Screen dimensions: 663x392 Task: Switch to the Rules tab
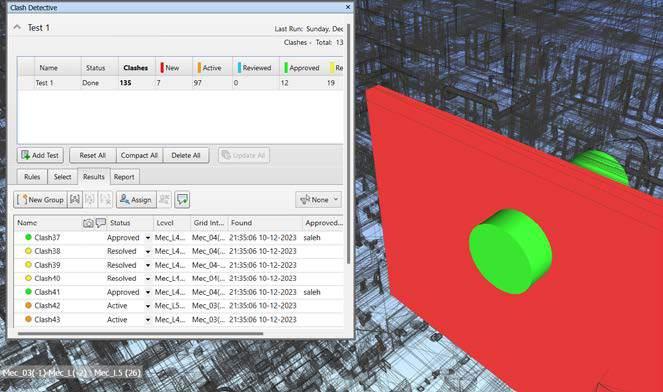tap(32, 177)
